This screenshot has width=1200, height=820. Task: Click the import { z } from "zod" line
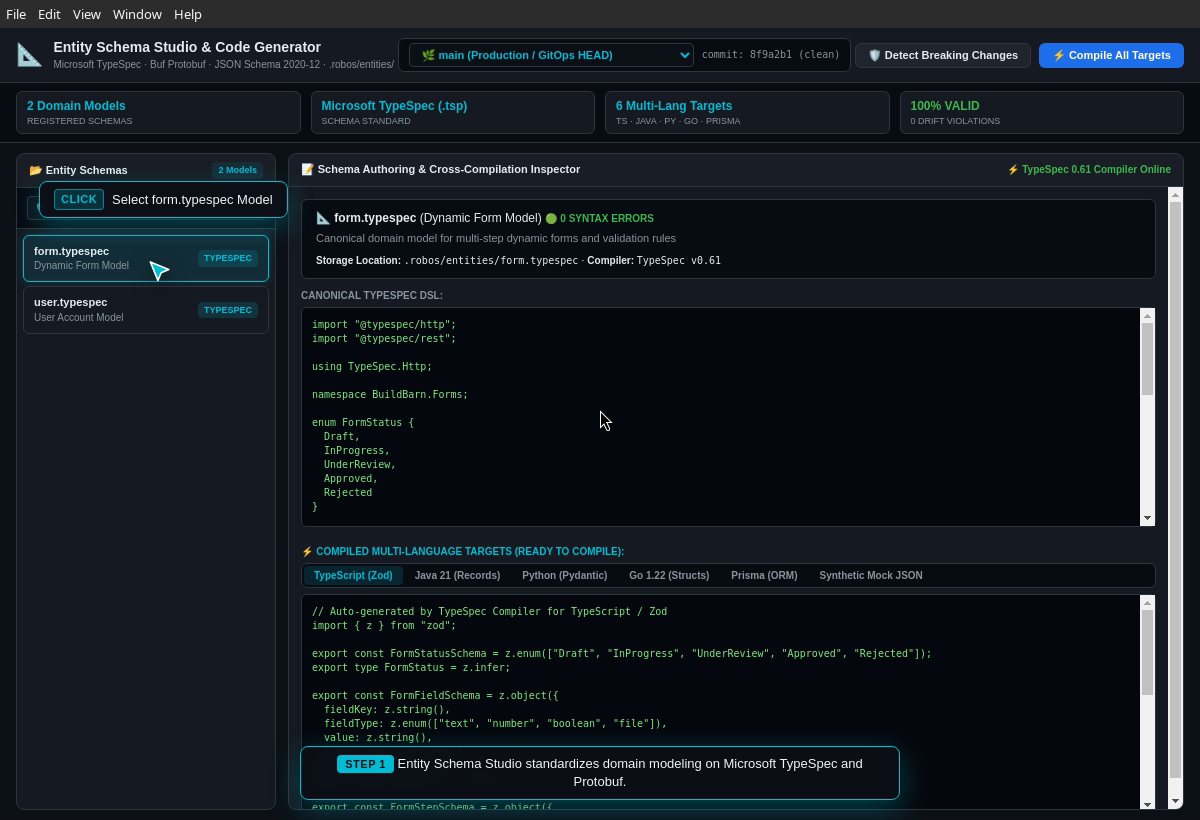pos(384,625)
